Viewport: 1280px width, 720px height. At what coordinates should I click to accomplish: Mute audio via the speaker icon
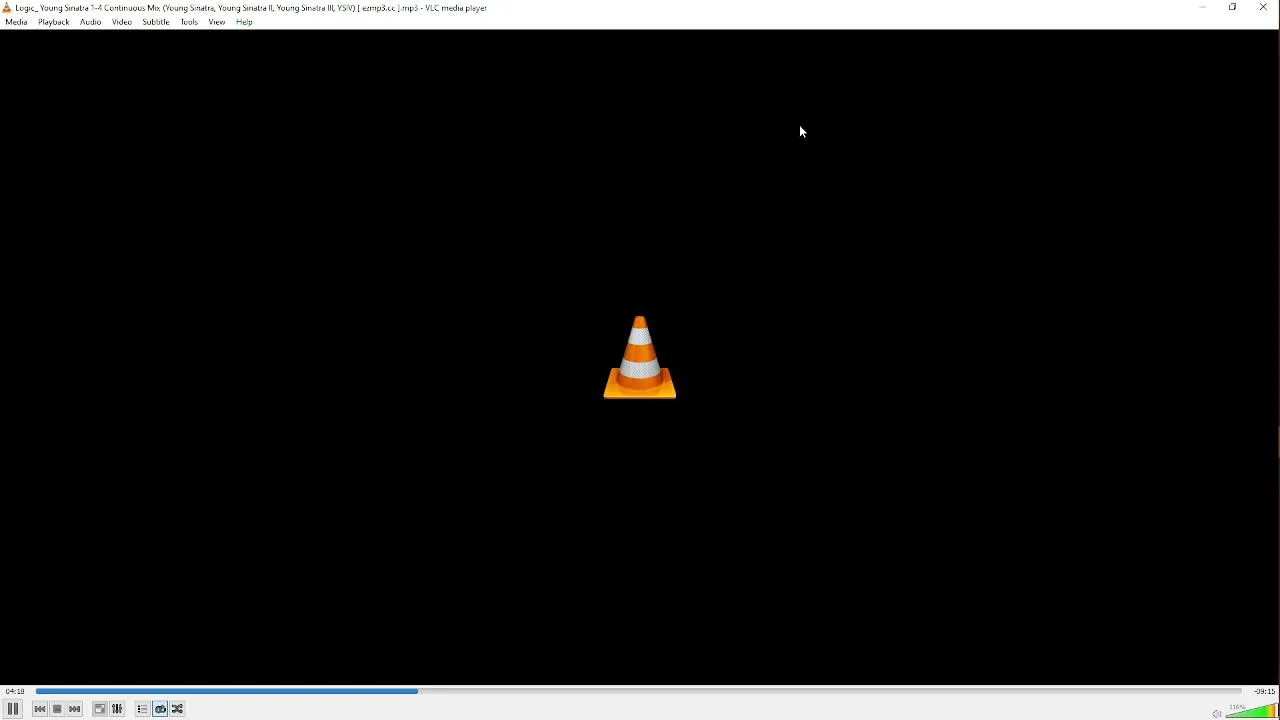pyautogui.click(x=1217, y=713)
